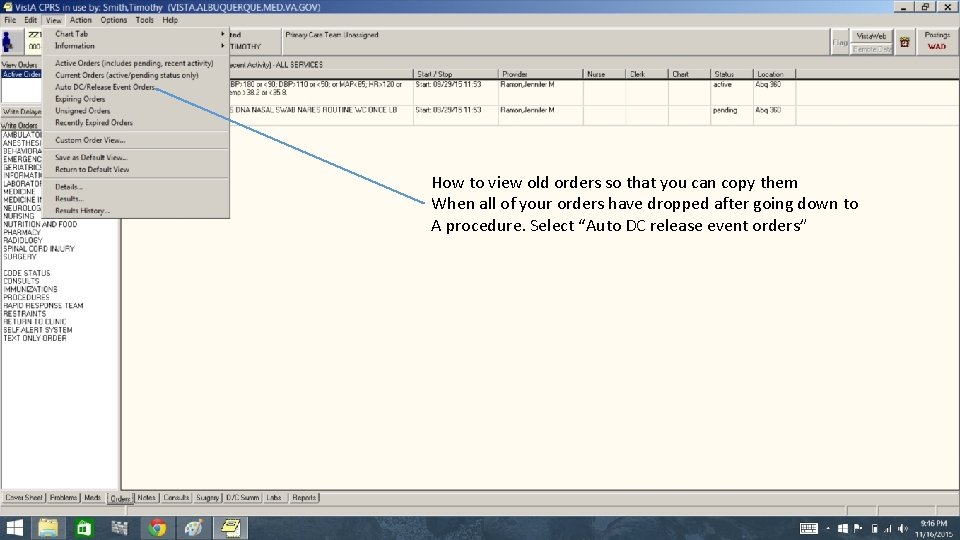Launch Windows Store from taskbar
Viewport: 960px width, 540px height.
(84, 528)
